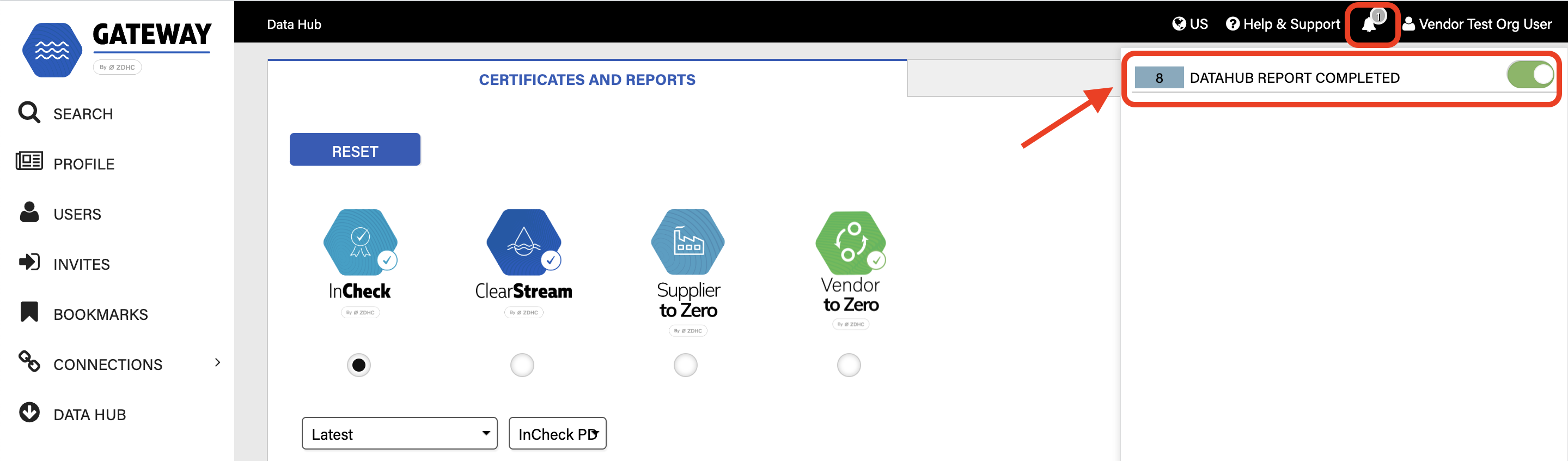The width and height of the screenshot is (1568, 461).
Task: Open the InCheck PDF dropdown
Action: click(558, 434)
